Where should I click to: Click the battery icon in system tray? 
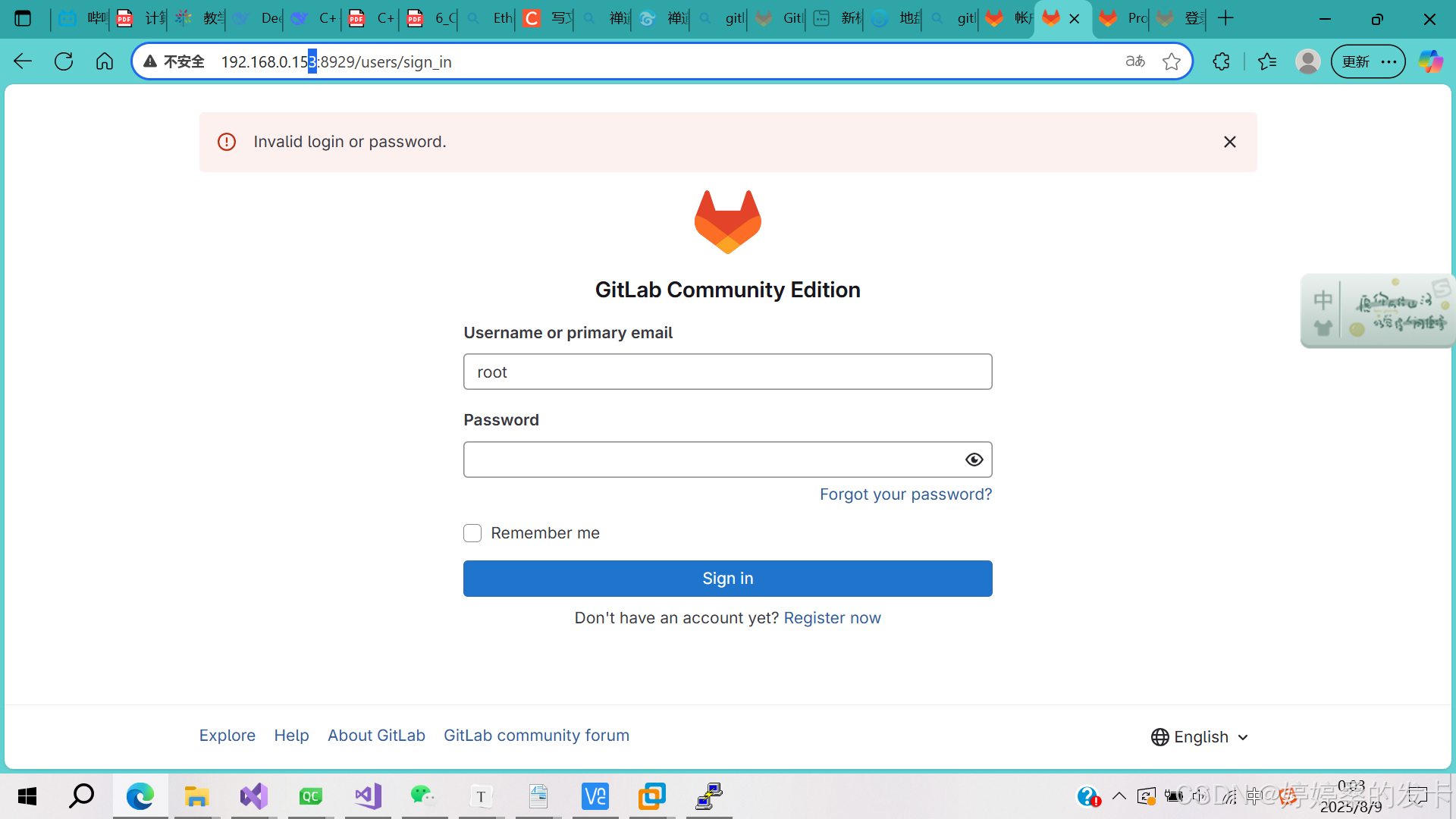click(x=1174, y=796)
